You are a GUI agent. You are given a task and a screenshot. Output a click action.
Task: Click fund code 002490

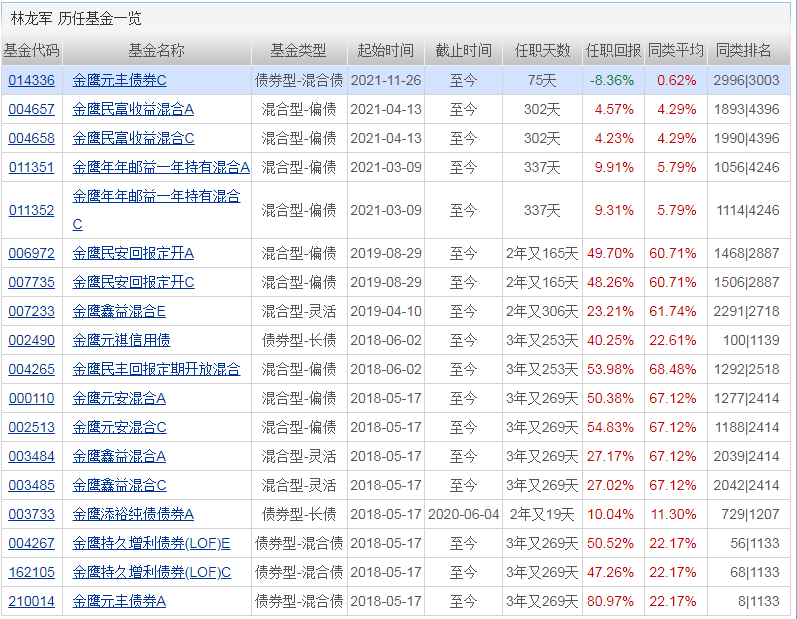coord(31,341)
